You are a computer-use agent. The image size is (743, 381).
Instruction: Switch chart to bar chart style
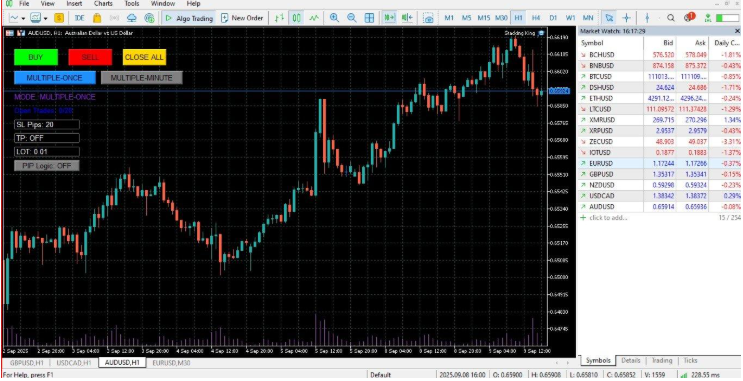point(279,18)
